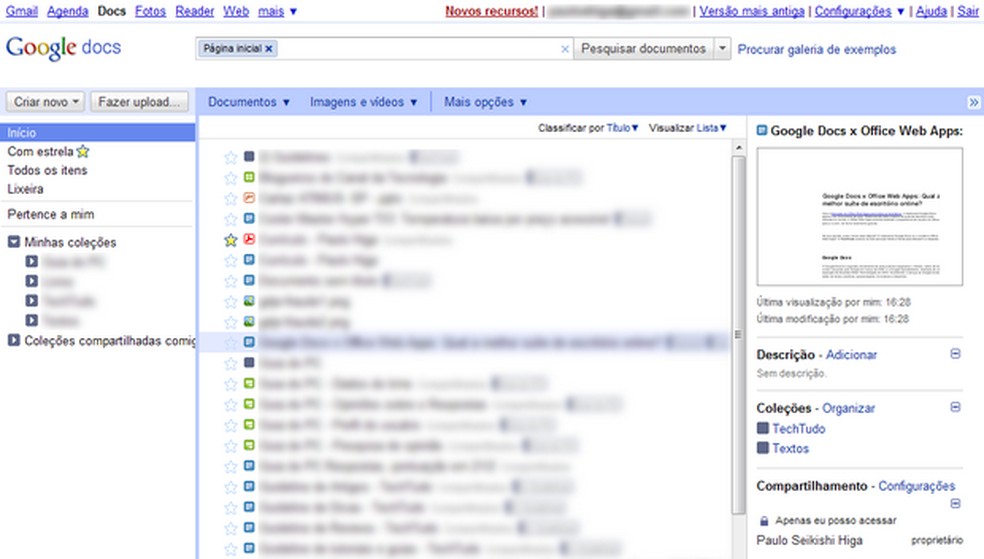This screenshot has width=984, height=559.
Task: Expand the first collection under Minhas coleções
Action: coord(31,262)
